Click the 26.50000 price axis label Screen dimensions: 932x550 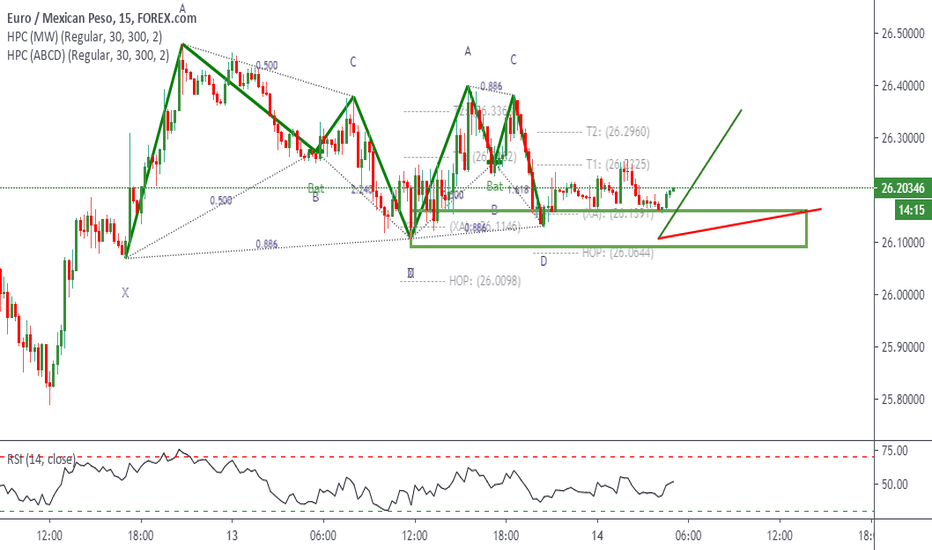(x=903, y=33)
